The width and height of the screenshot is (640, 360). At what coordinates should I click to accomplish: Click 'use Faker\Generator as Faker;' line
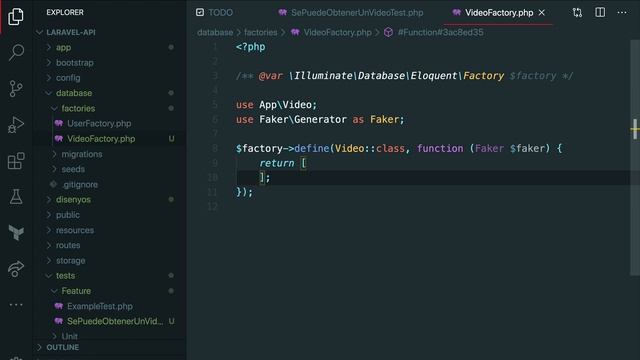pos(320,120)
